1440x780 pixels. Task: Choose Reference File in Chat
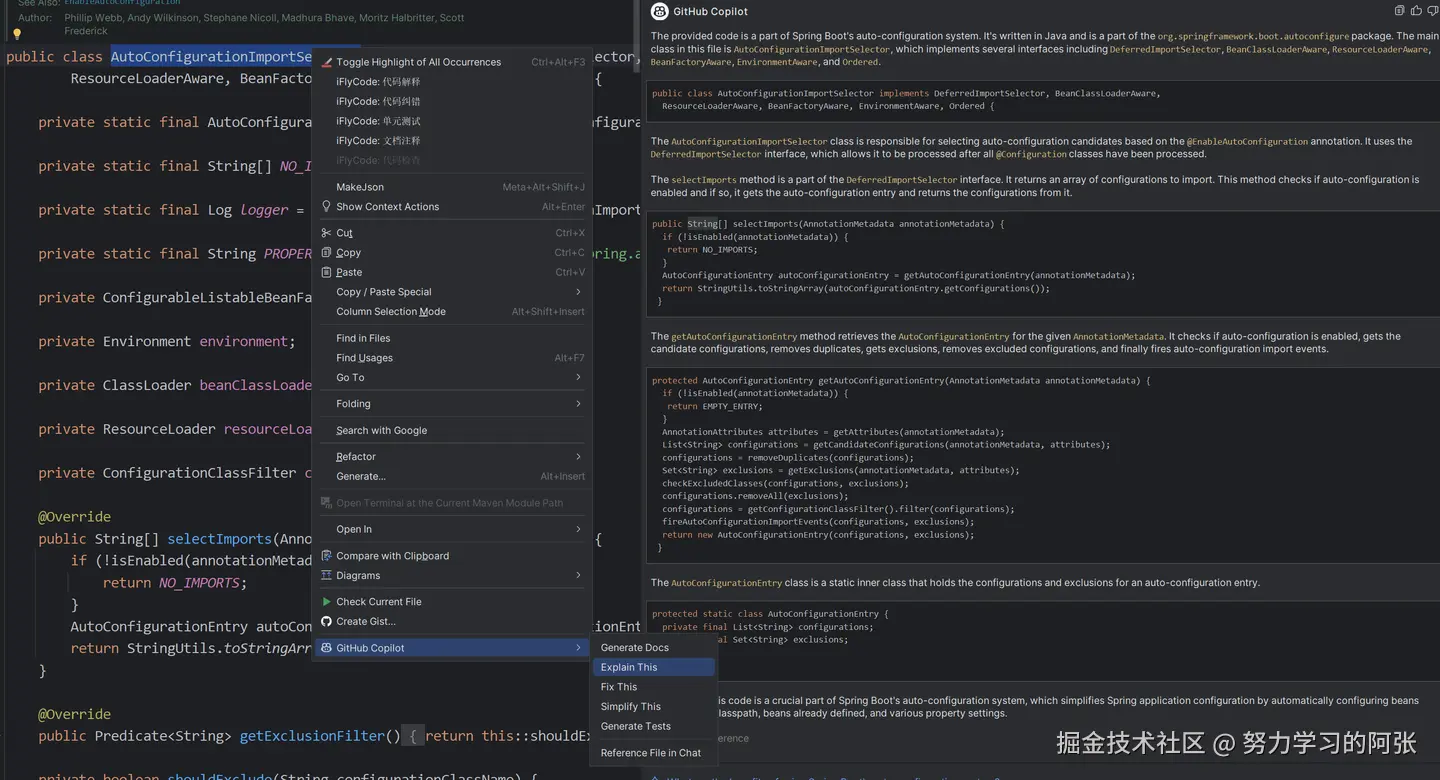(654, 753)
